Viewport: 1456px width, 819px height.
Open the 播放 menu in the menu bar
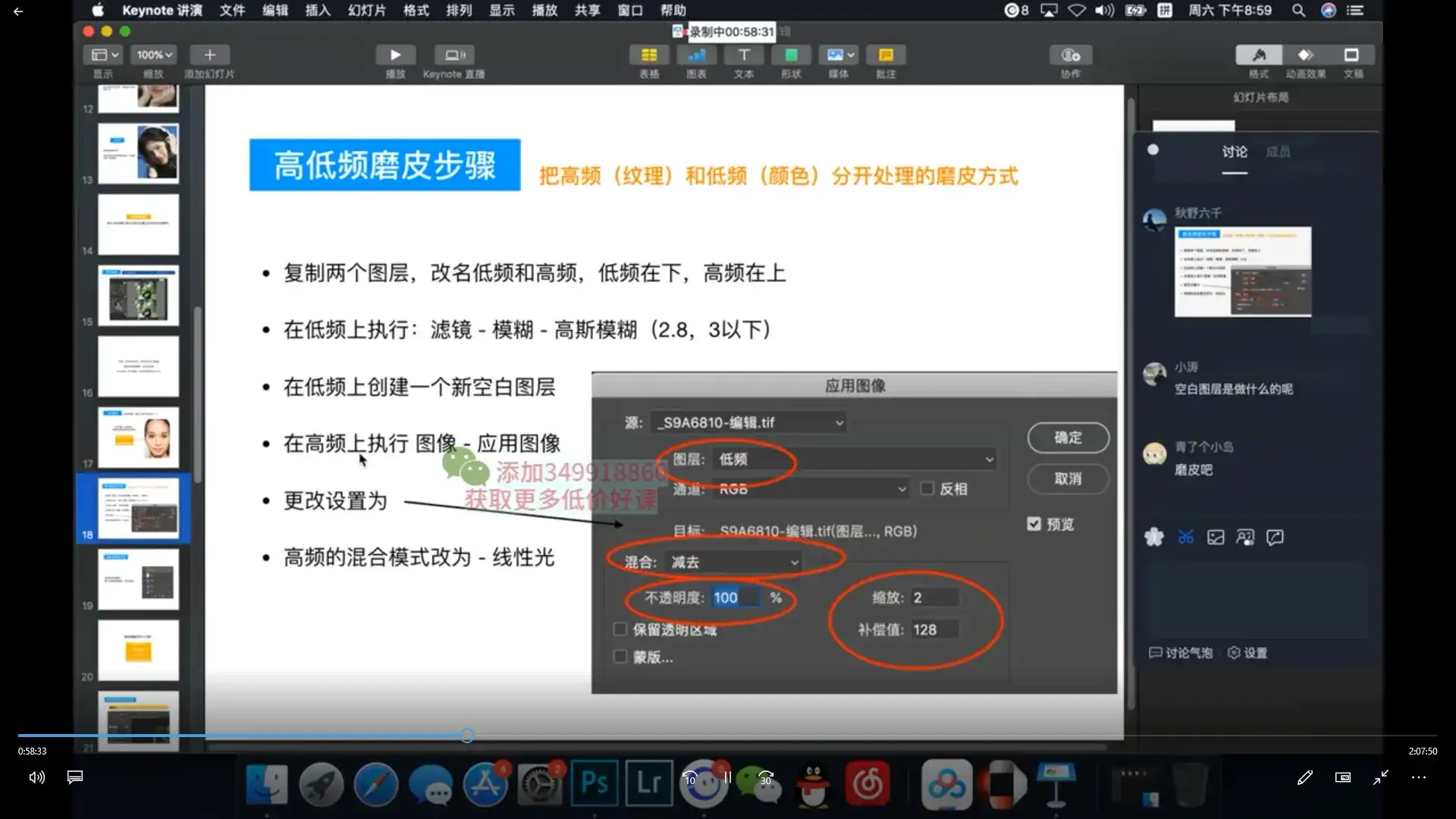coord(544,11)
